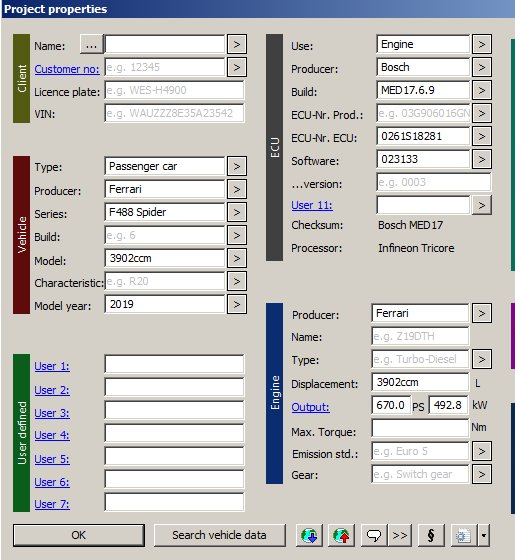This screenshot has width=515, height=560.
Task: Click the Customer no input field
Action: 165,67
